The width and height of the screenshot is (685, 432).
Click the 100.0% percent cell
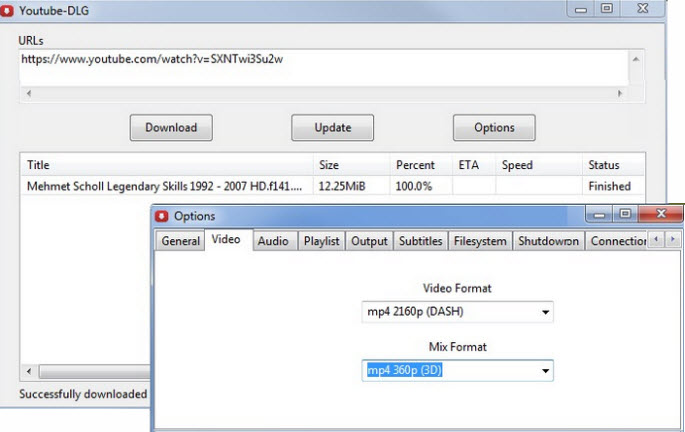[414, 187]
